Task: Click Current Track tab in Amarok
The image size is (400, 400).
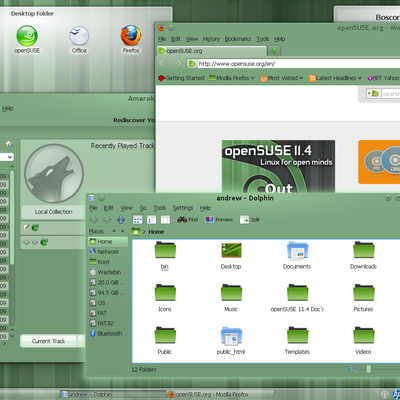Action: [48, 341]
